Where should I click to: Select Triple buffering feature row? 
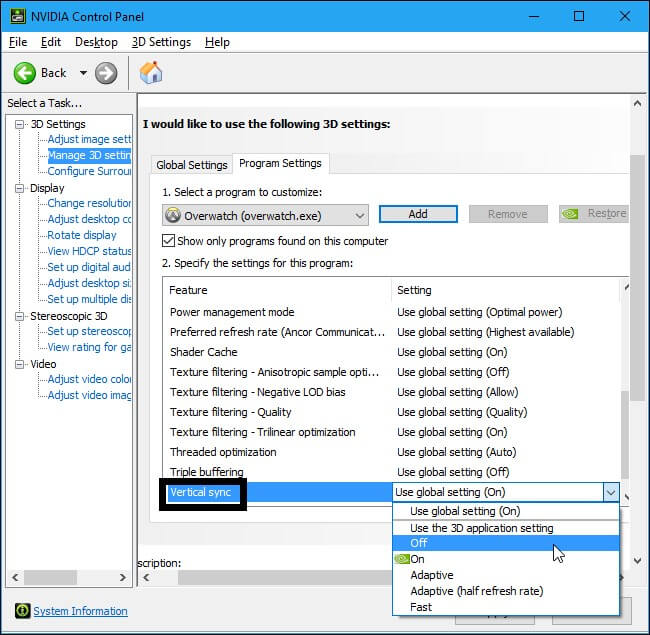pyautogui.click(x=392, y=472)
